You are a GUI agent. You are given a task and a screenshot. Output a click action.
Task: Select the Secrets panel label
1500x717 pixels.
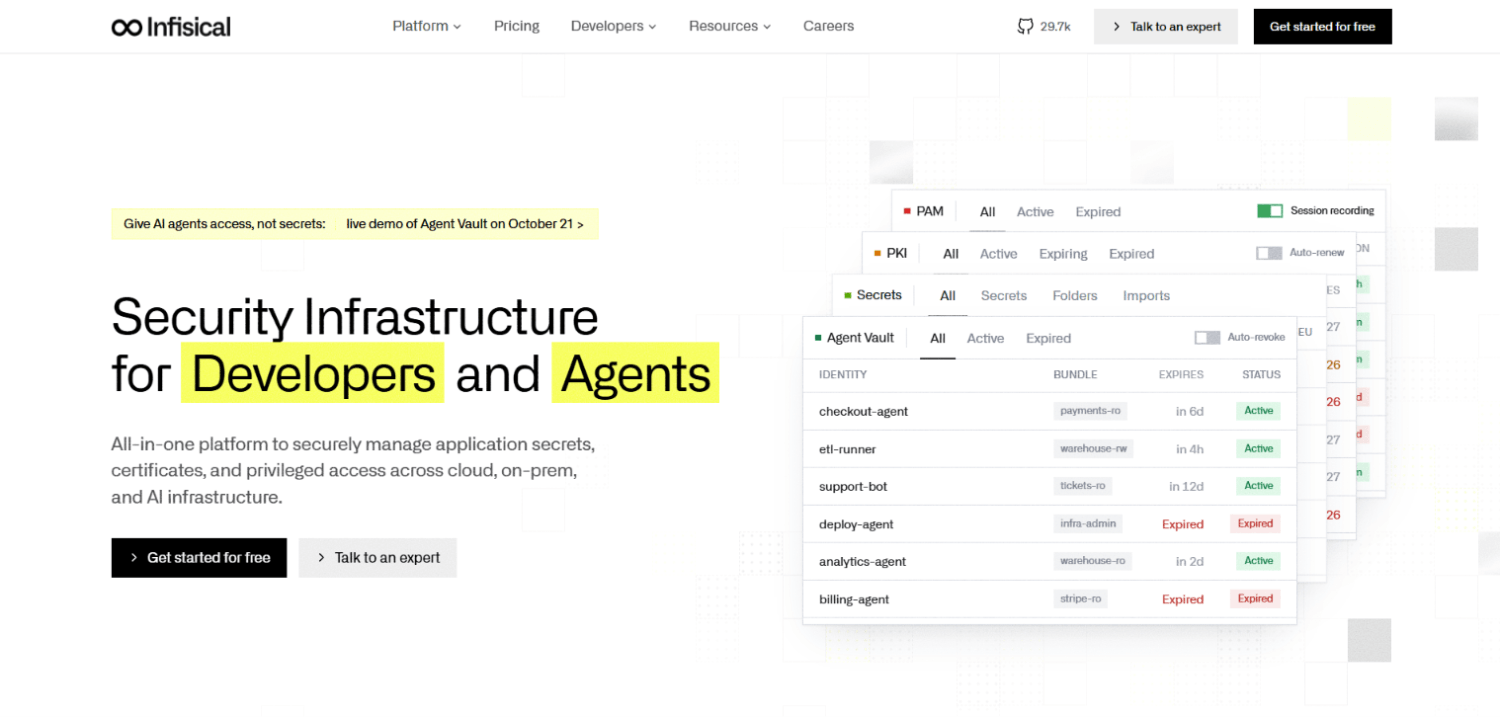[x=872, y=295]
